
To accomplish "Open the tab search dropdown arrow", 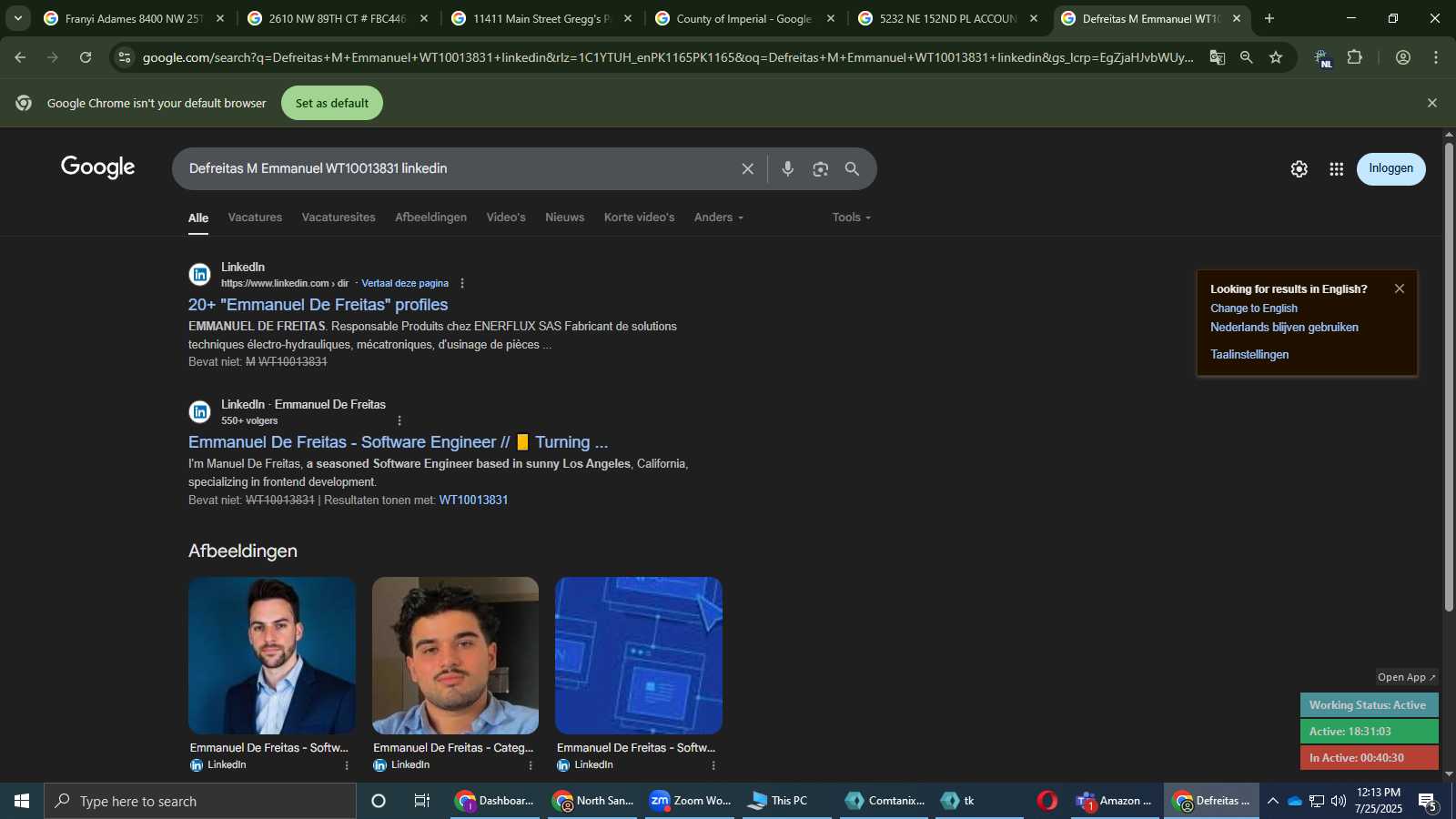I will click(x=17, y=18).
